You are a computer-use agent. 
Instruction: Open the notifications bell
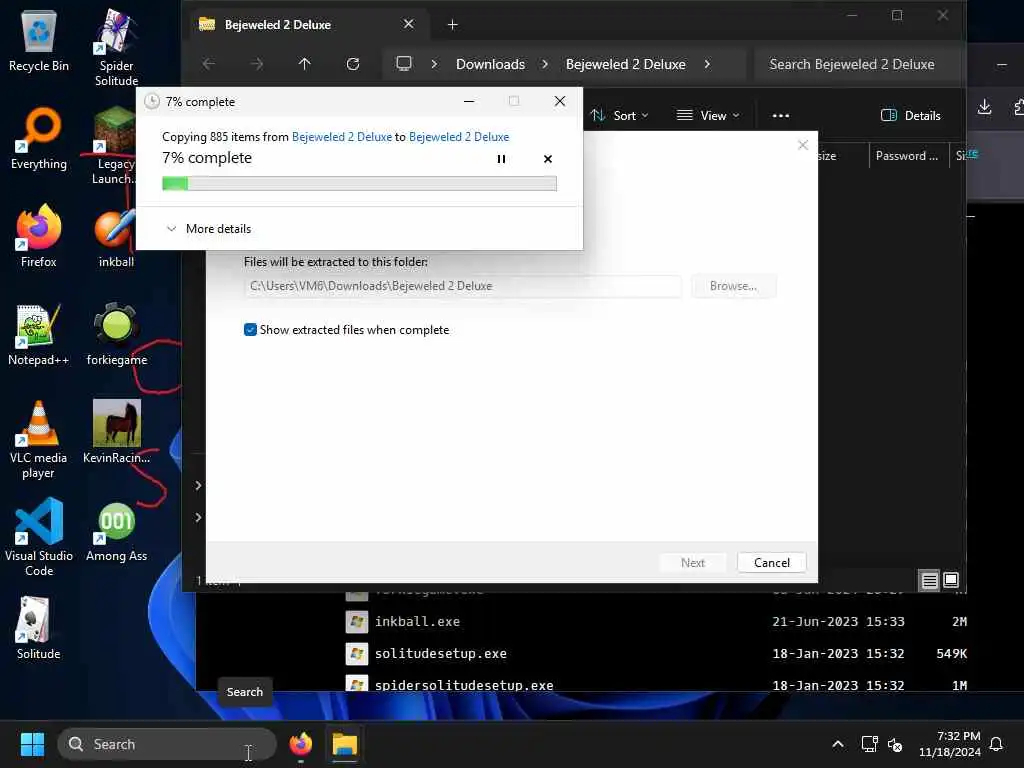[x=997, y=744]
